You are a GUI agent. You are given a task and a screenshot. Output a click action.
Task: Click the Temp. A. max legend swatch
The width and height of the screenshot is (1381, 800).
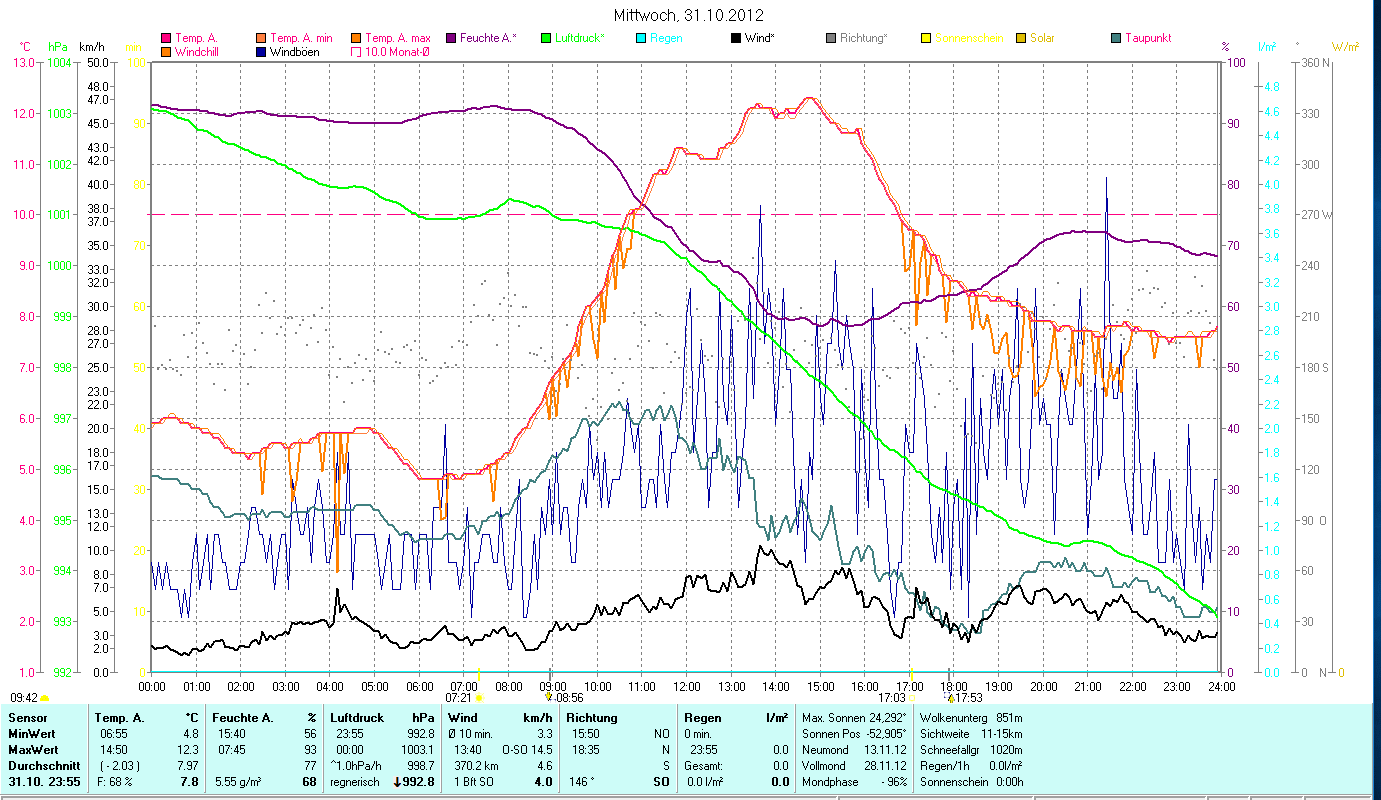click(355, 38)
